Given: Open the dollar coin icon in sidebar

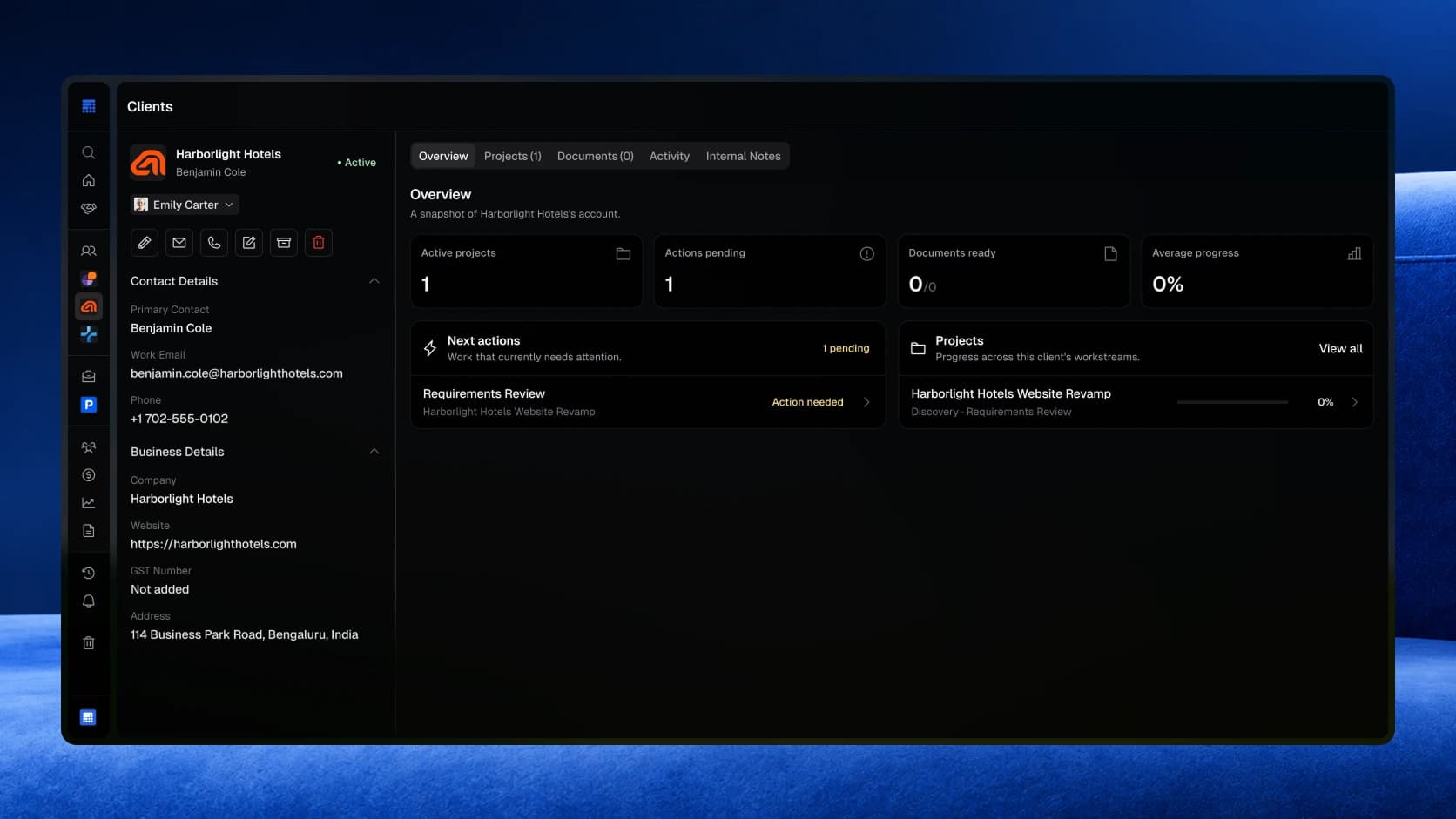Looking at the screenshot, I should click(89, 475).
